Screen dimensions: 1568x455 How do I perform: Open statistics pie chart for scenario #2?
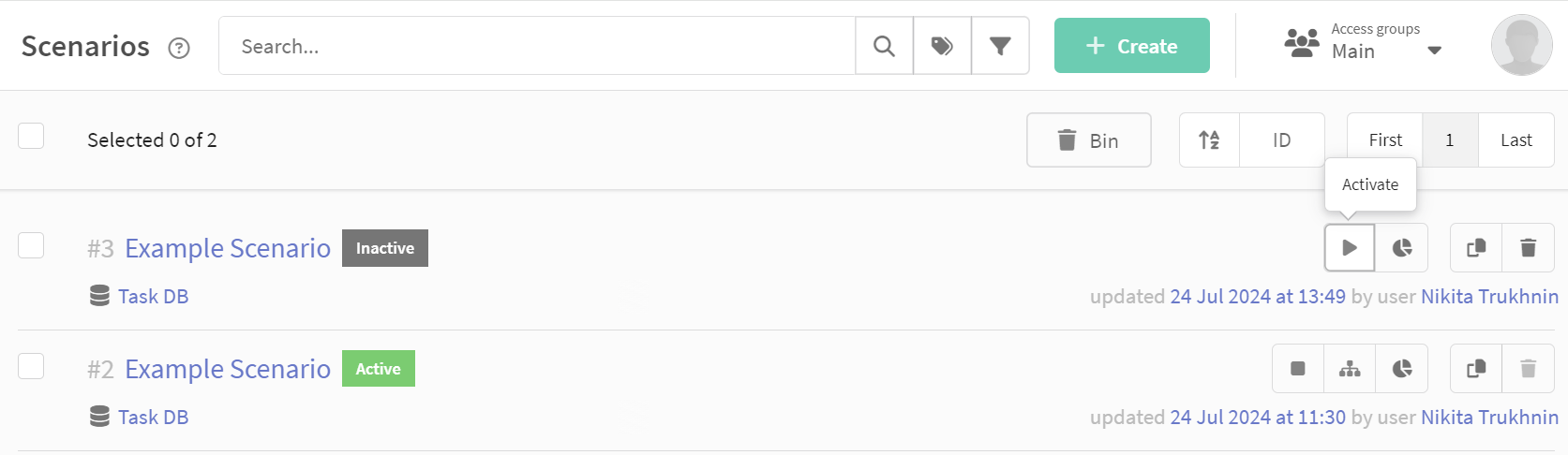point(1402,369)
